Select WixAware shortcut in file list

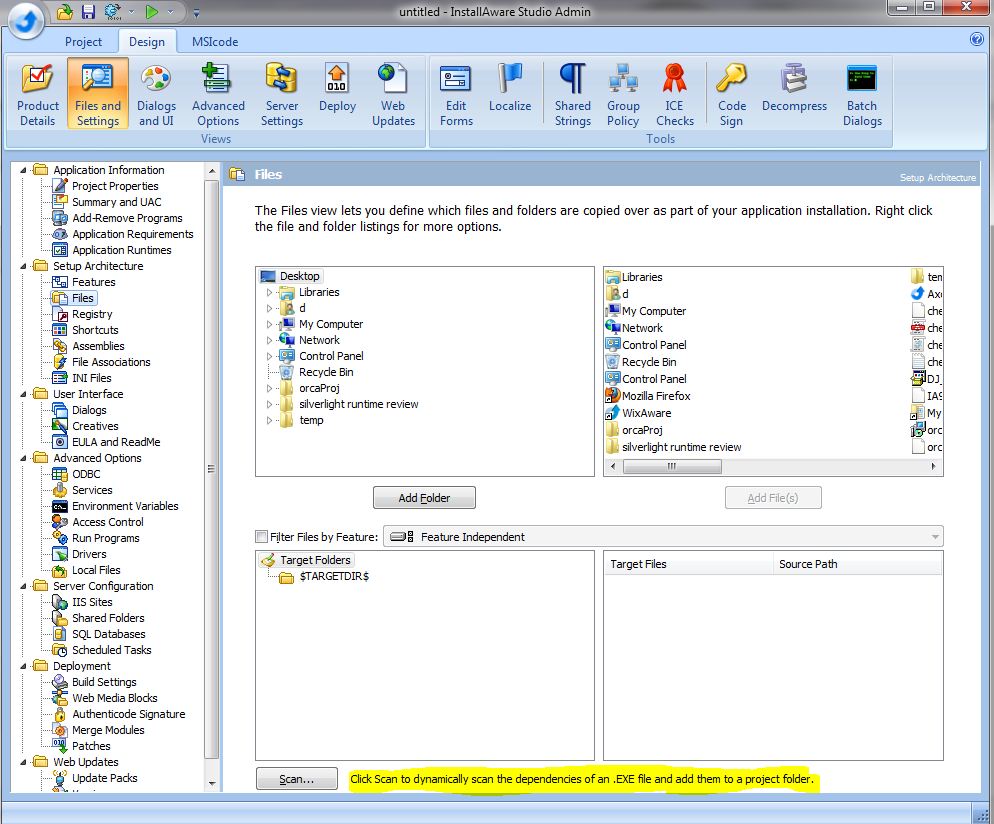click(x=639, y=413)
